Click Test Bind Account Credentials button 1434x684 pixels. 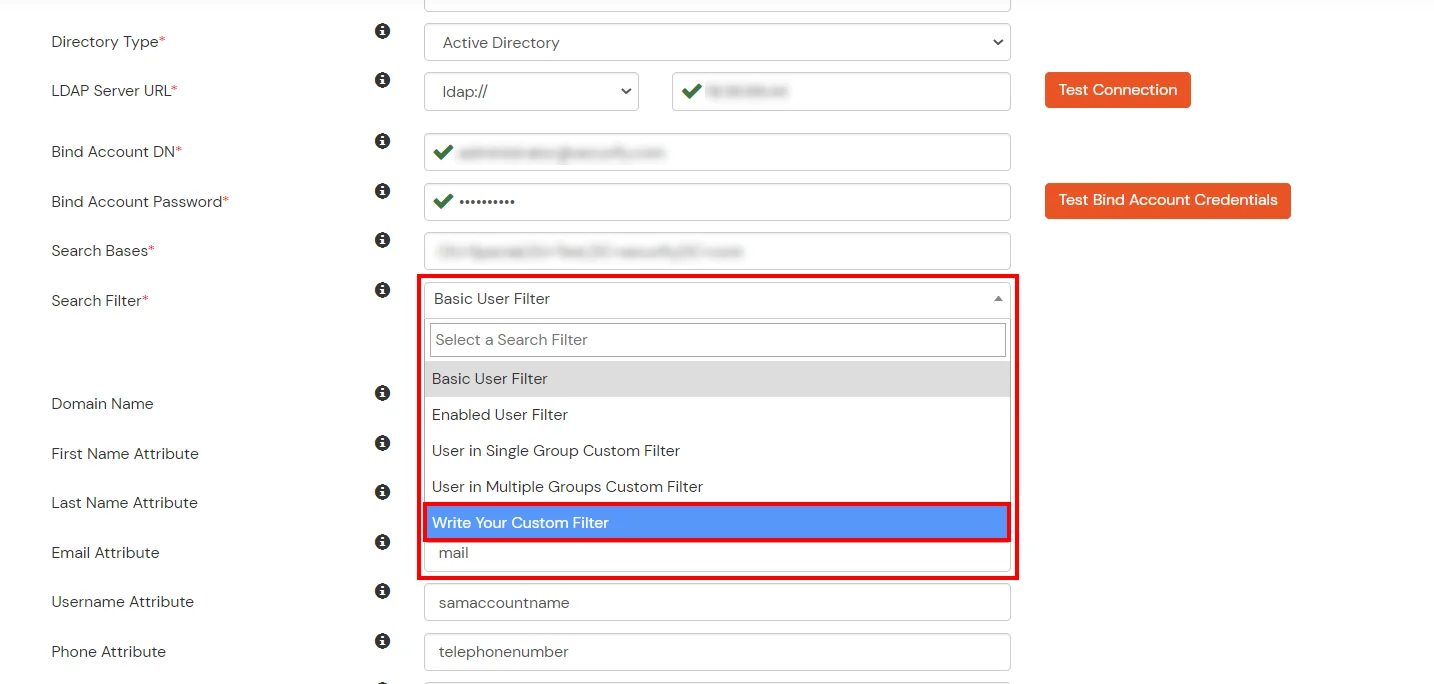(x=1168, y=200)
